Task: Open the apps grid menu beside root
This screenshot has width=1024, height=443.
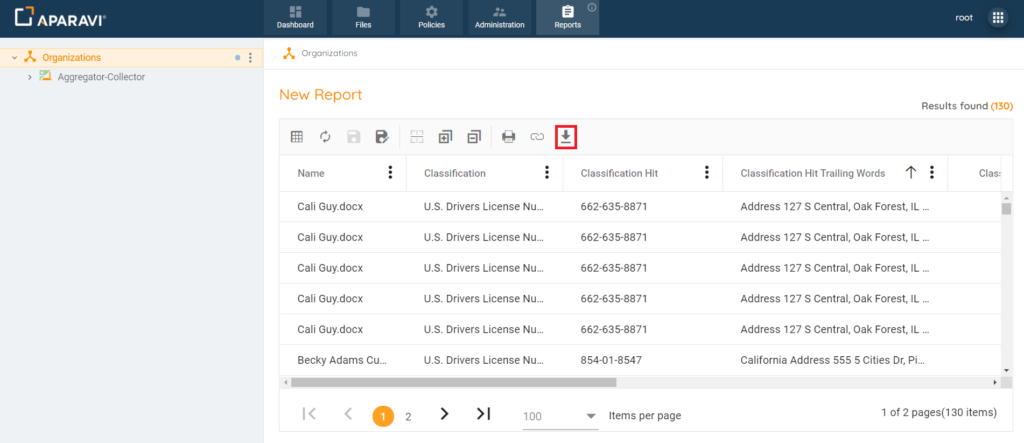Action: [x=998, y=18]
